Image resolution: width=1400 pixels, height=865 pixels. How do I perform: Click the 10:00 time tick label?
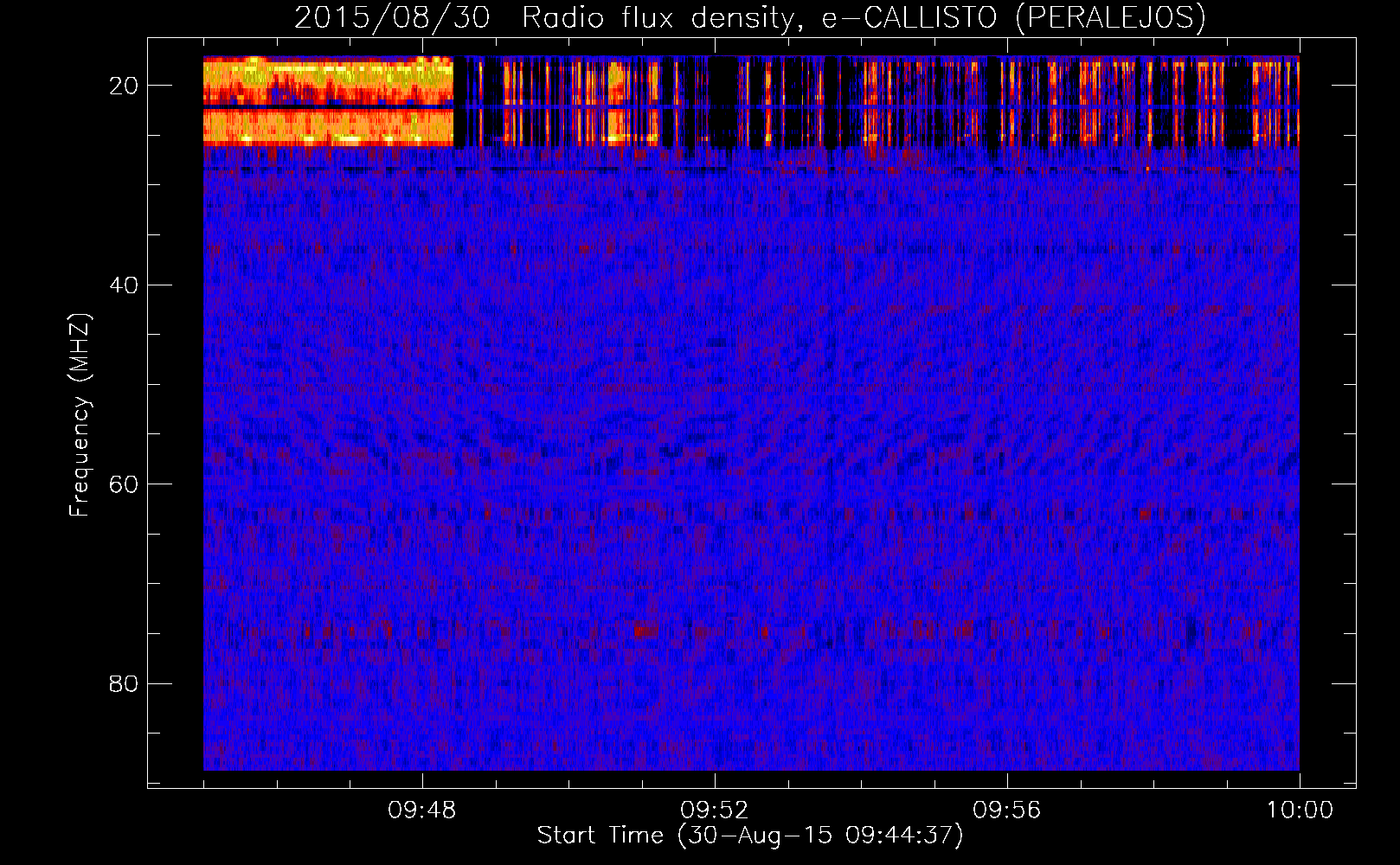(1300, 811)
